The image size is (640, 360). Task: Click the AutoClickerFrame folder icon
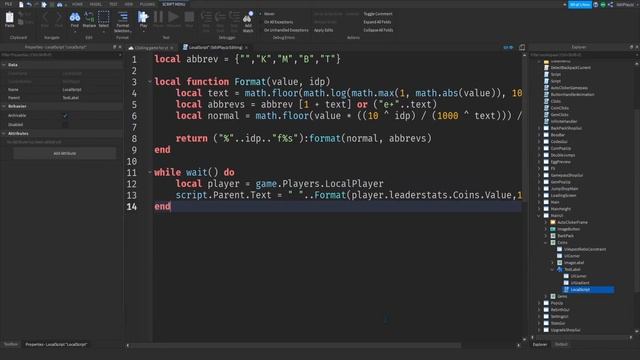[x=553, y=222]
